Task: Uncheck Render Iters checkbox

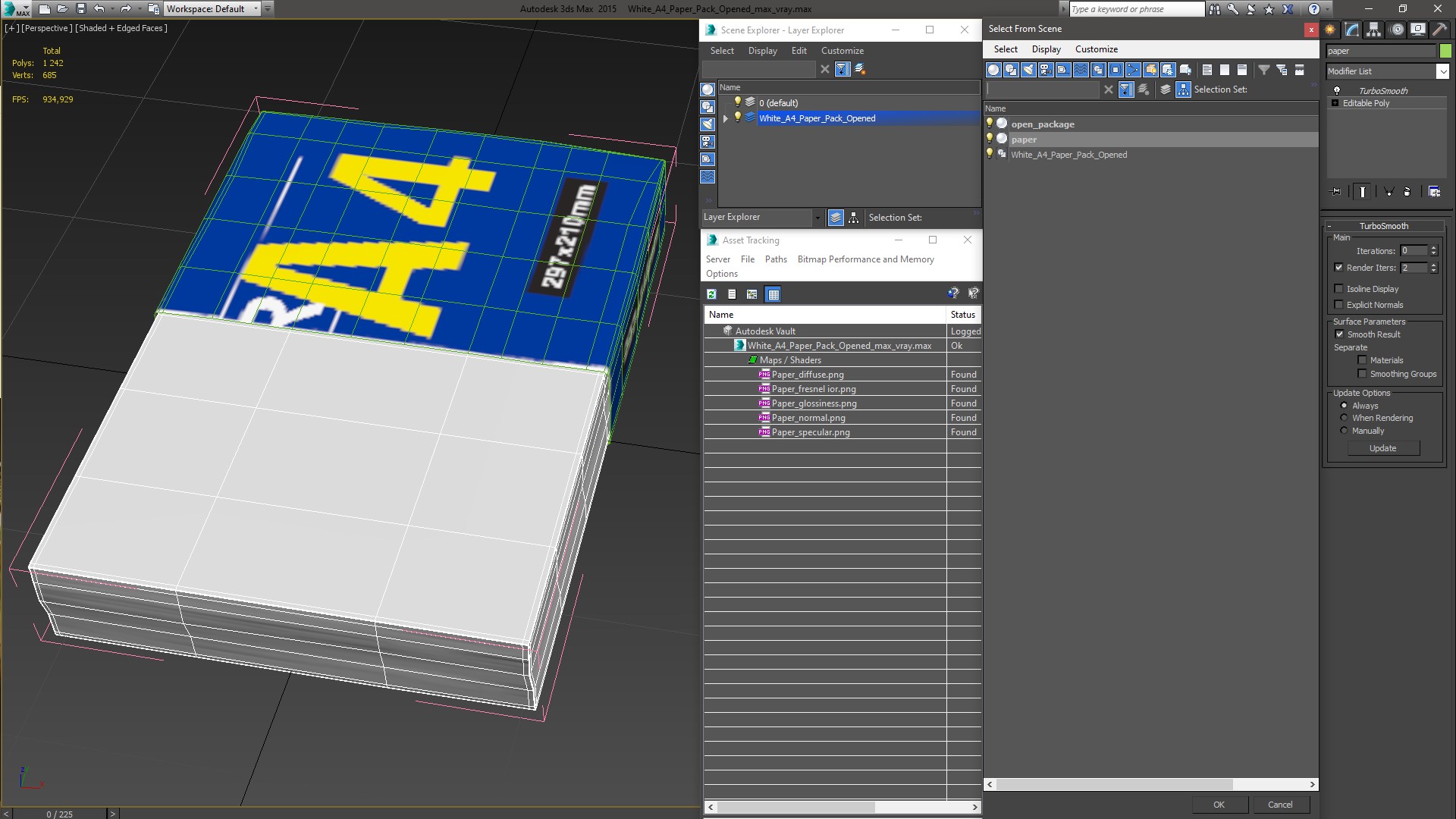Action: pyautogui.click(x=1338, y=268)
